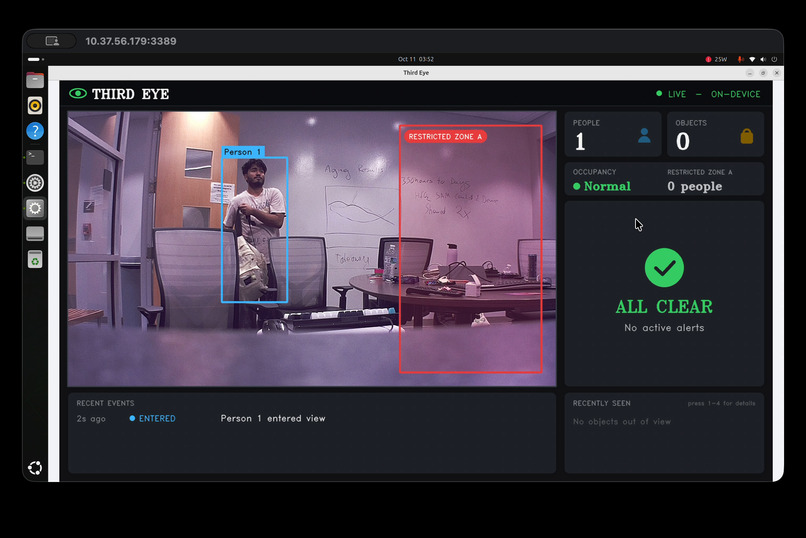Open Files from the Ubuntu dock
The height and width of the screenshot is (538, 806).
click(35, 80)
